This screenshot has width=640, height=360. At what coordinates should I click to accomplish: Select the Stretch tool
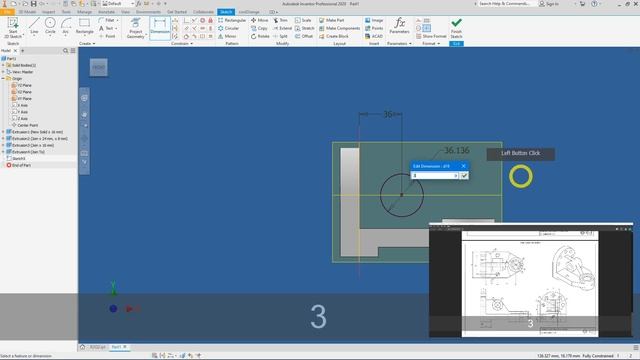pos(304,28)
